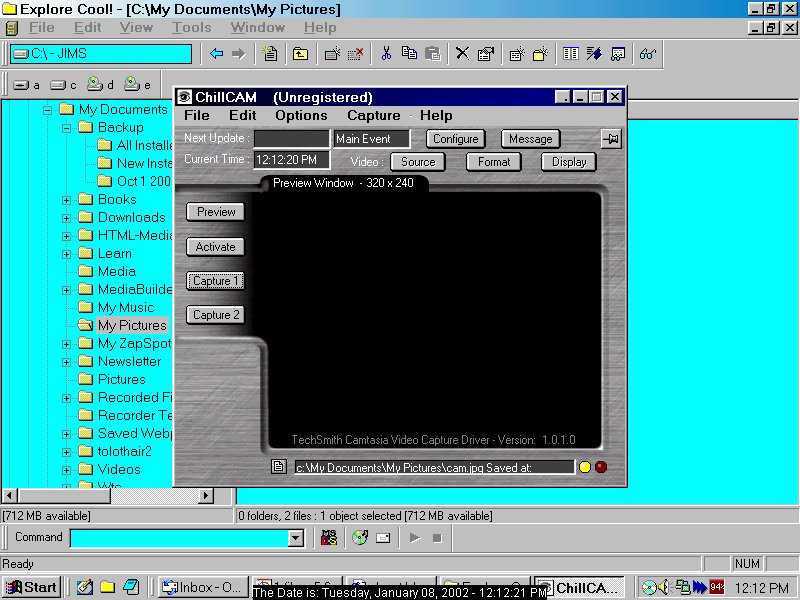Click the two-column view icon
The width and height of the screenshot is (800, 600).
pyautogui.click(x=570, y=53)
